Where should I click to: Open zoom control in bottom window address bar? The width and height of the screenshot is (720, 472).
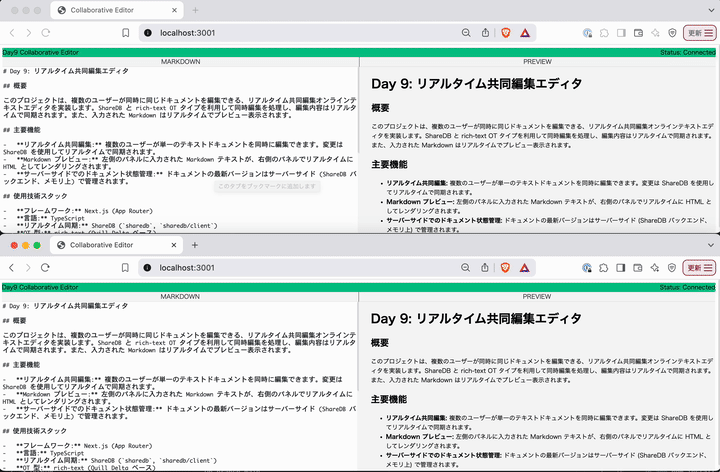(x=466, y=268)
